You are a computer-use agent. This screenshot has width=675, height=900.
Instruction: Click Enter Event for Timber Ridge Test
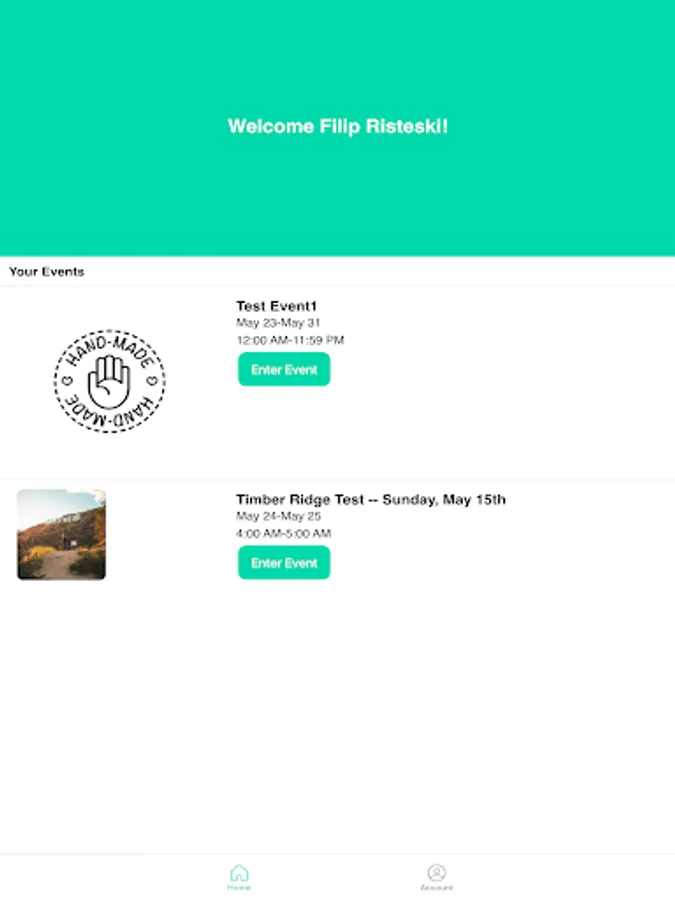point(284,562)
